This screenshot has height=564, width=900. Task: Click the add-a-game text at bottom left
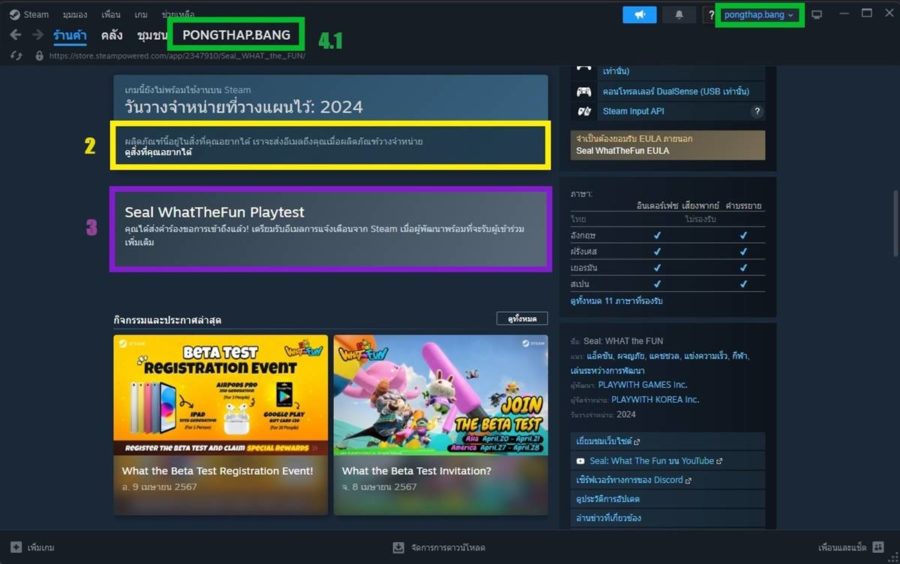point(41,548)
